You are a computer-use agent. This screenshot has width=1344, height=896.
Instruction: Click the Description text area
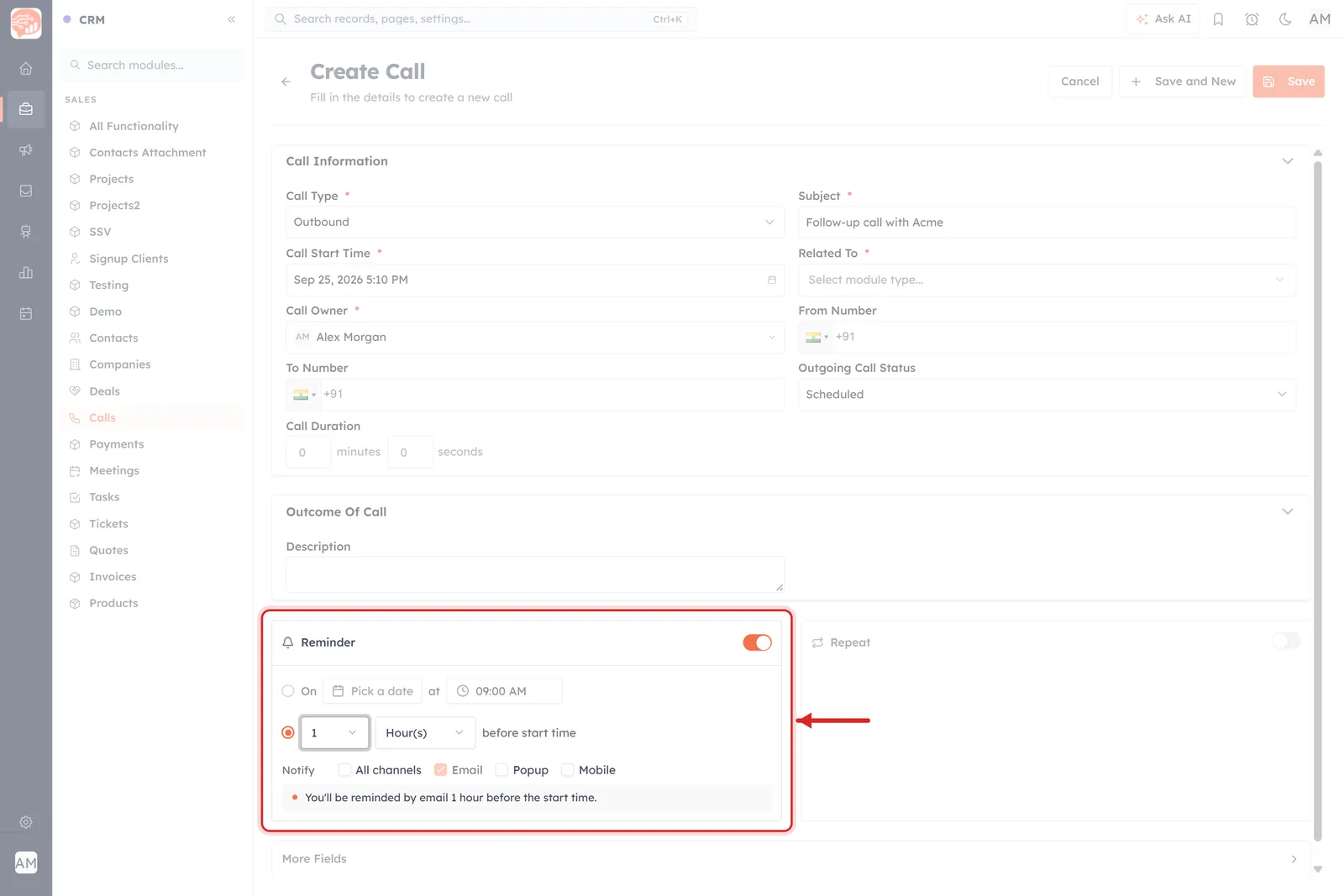tap(535, 574)
